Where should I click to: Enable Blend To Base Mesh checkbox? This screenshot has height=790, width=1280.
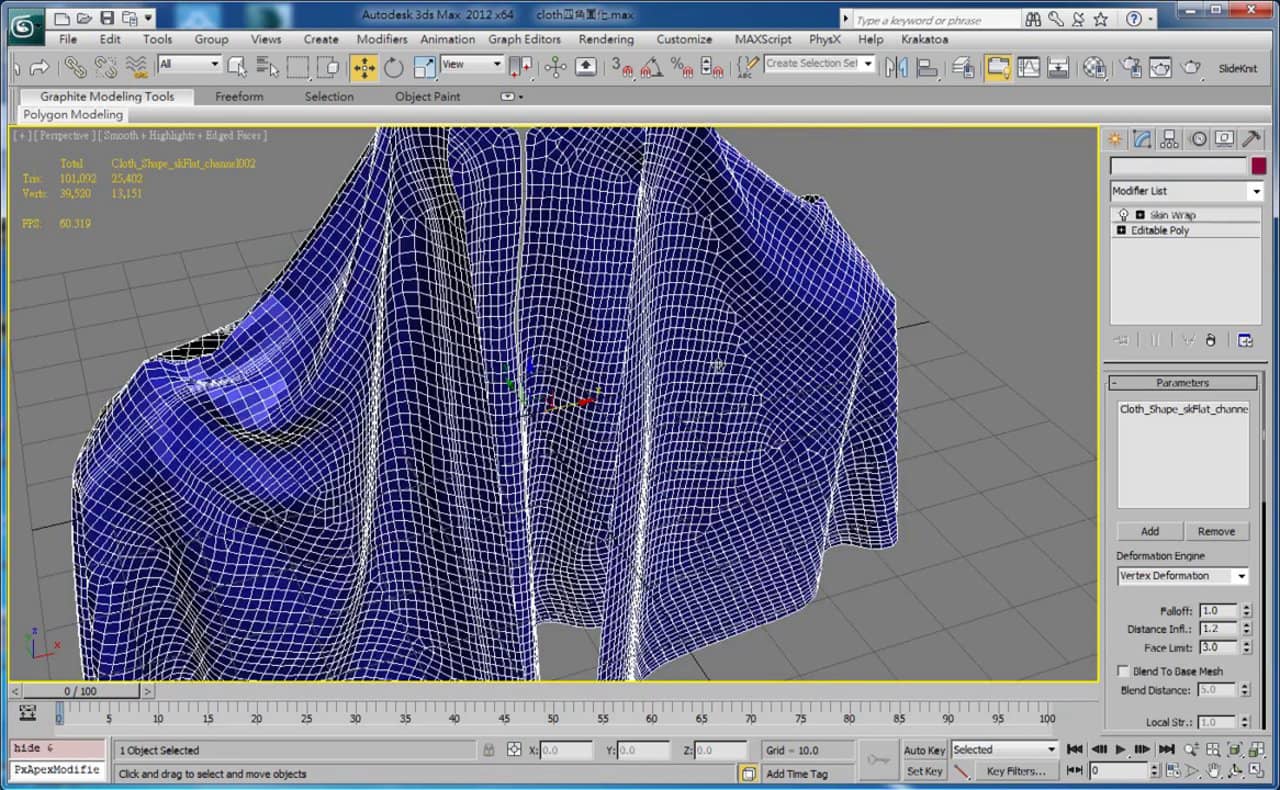(x=1123, y=671)
